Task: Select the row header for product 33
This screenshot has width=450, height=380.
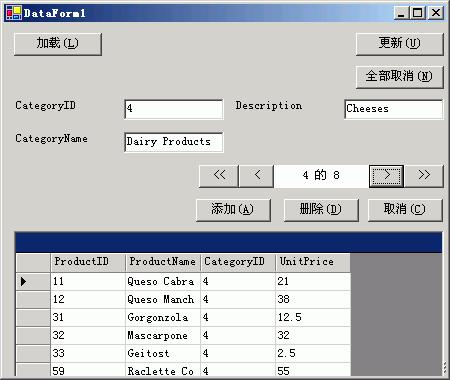Action: pos(33,354)
